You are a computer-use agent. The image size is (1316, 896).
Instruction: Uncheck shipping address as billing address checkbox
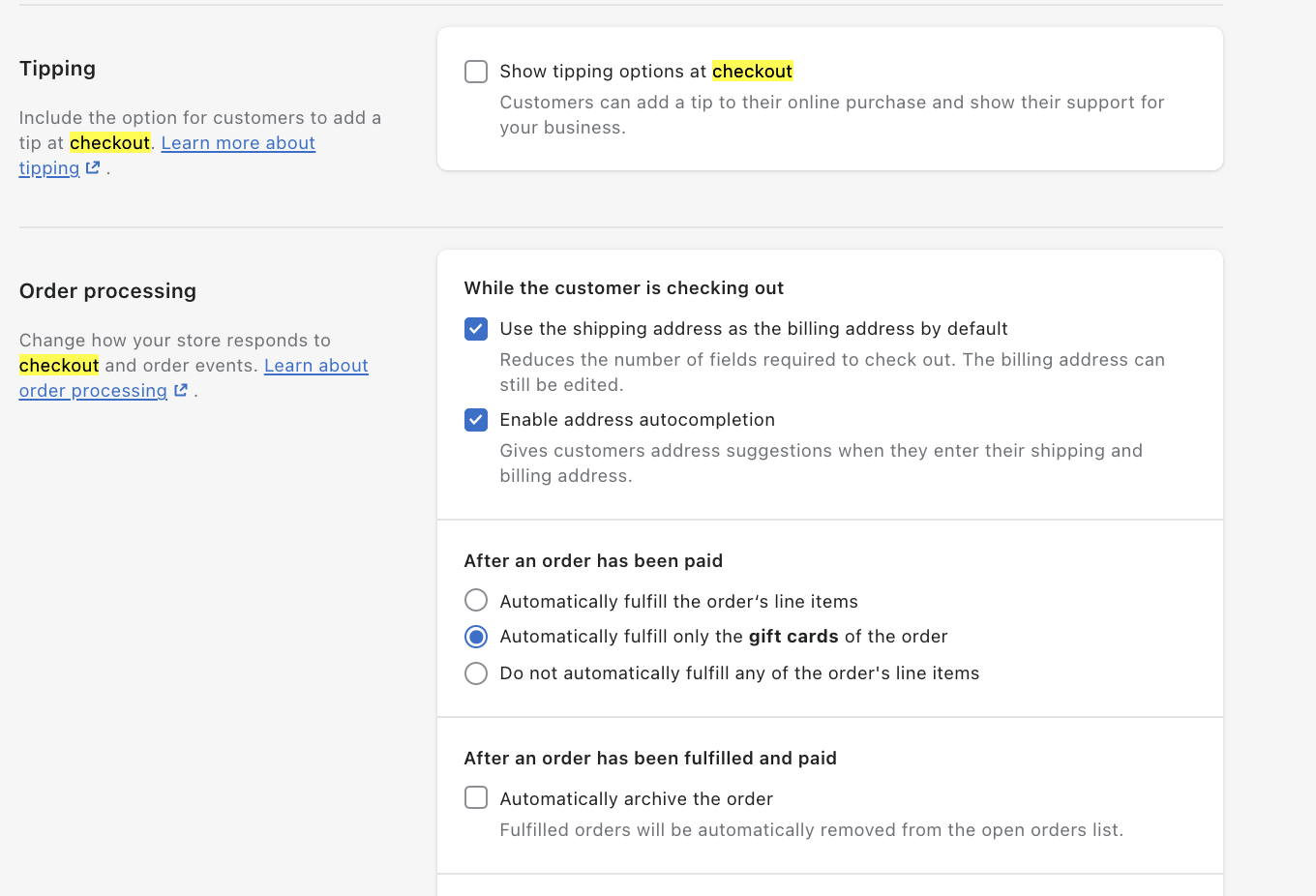click(x=476, y=329)
